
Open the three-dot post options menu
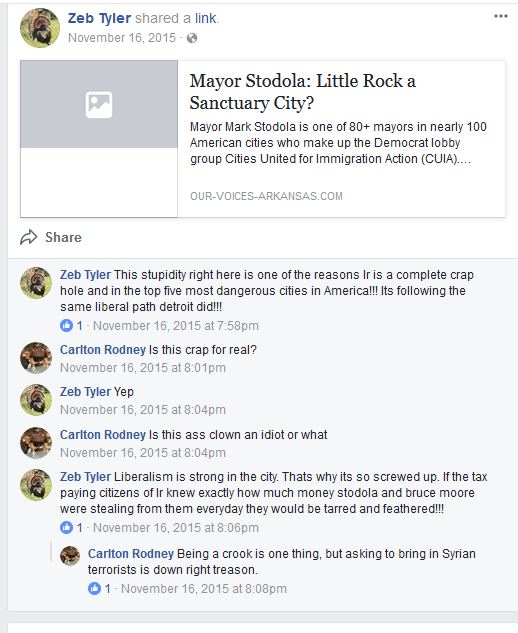pos(501,16)
